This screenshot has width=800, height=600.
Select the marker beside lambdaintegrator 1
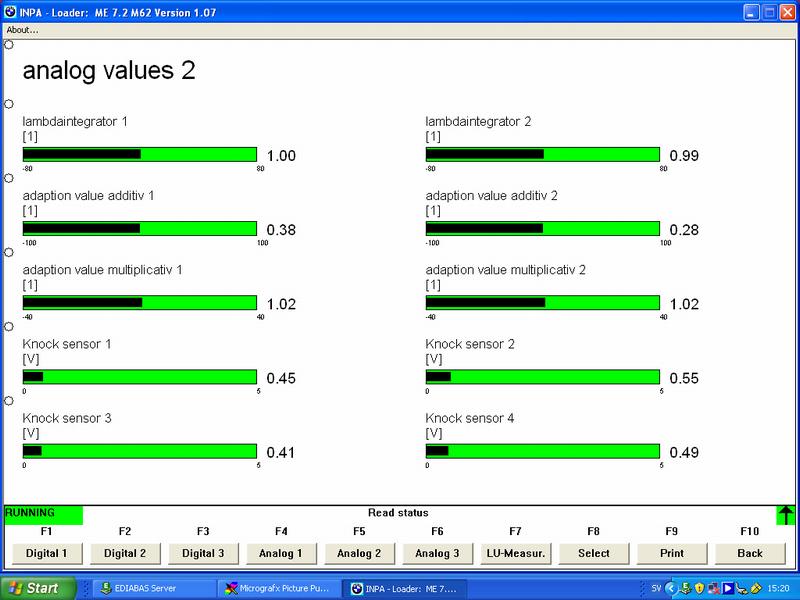coord(9,104)
